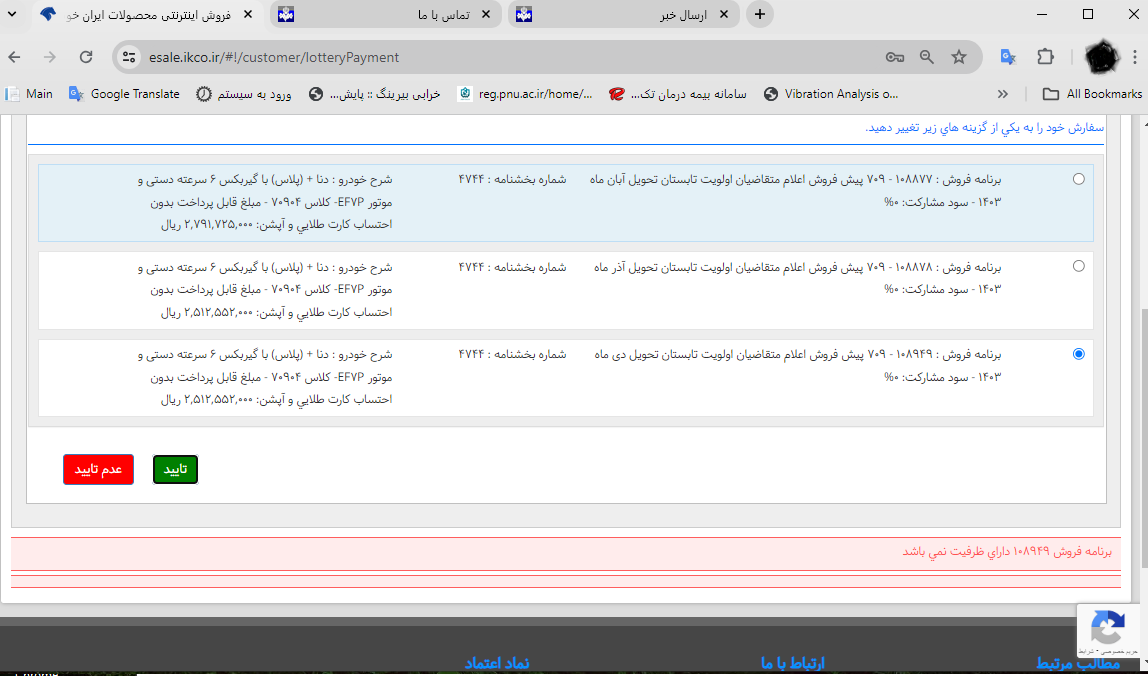1148x676 pixels.
Task: Open the ارتباط با ما footer heading
Action: coord(793,664)
